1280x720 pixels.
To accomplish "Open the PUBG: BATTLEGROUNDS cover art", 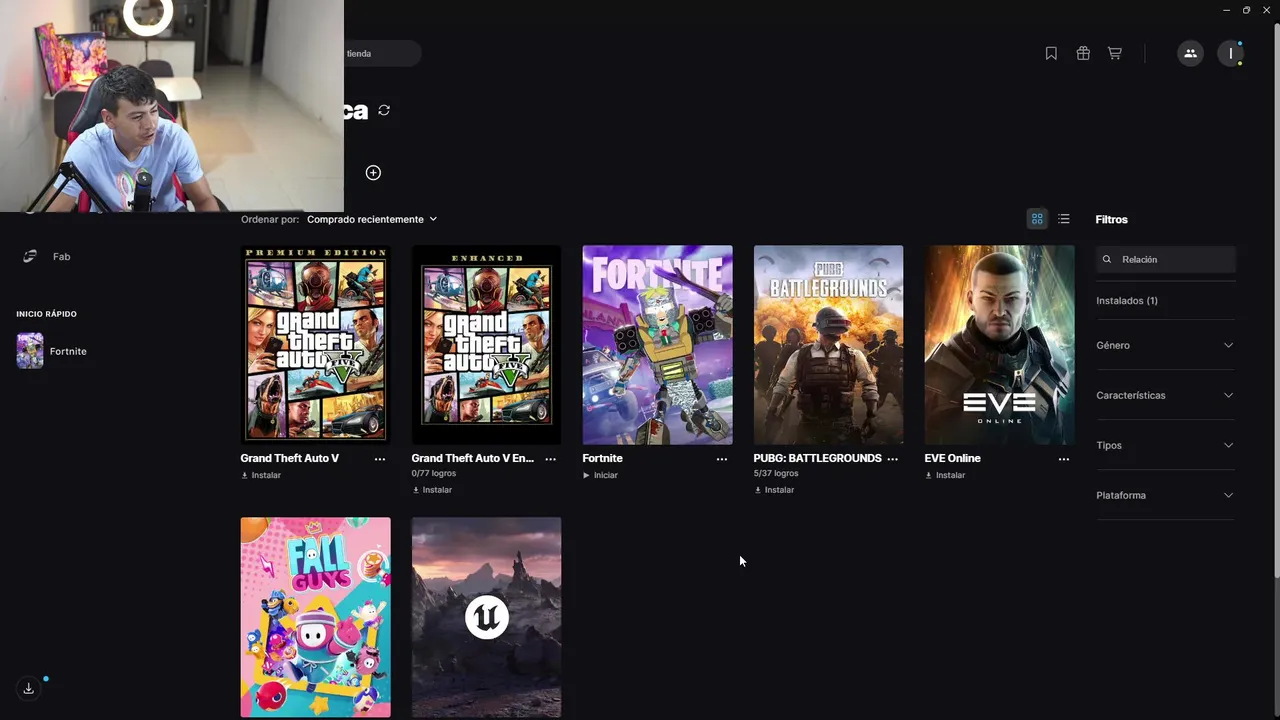I will click(828, 345).
